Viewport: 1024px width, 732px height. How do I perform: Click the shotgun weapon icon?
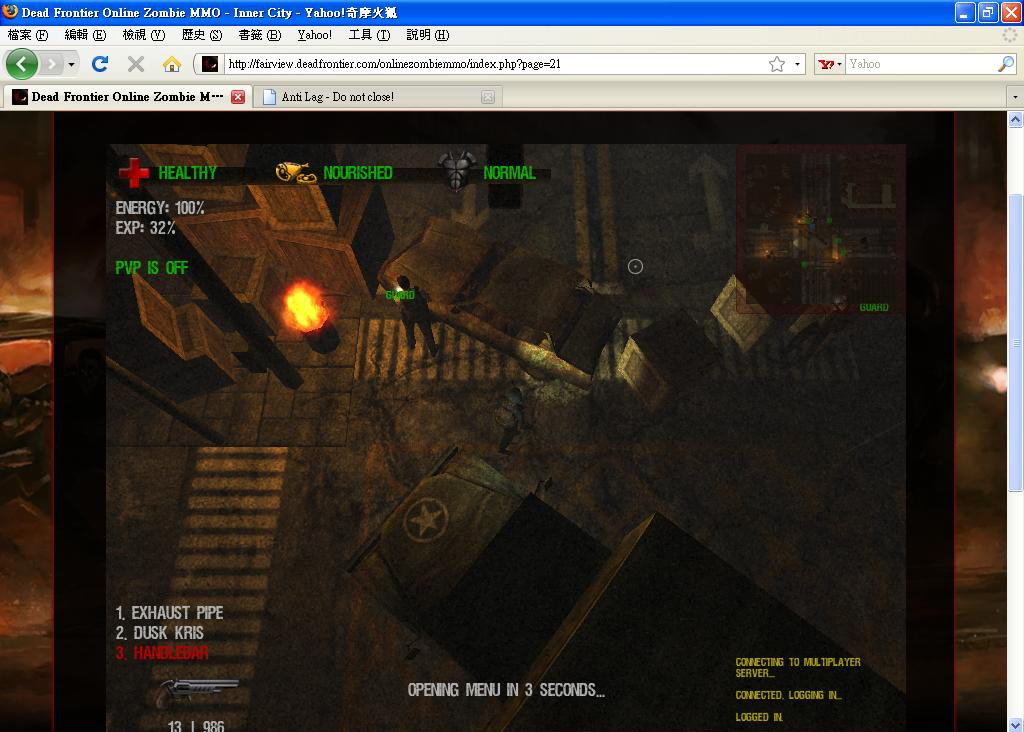pyautogui.click(x=196, y=692)
